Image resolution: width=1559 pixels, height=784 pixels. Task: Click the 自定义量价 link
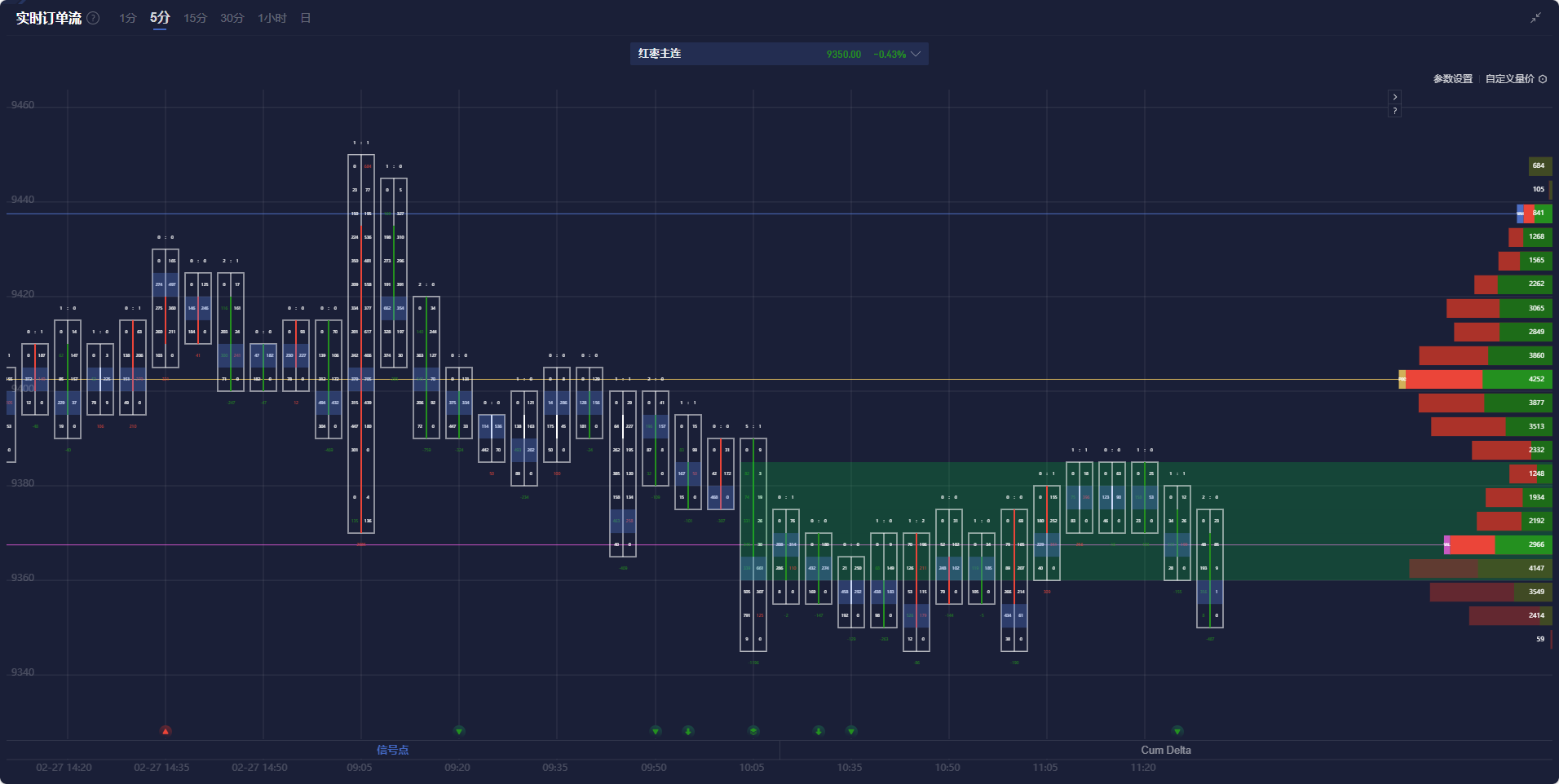coord(1509,79)
